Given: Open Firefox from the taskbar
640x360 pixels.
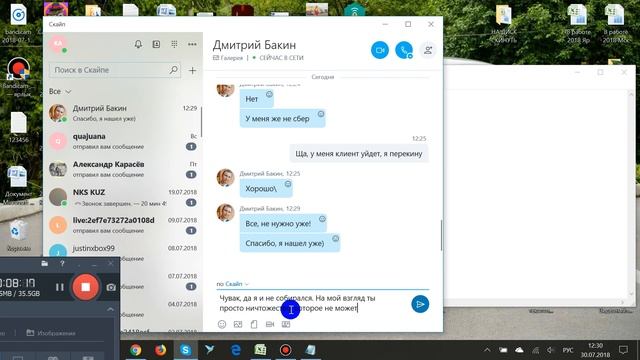Looking at the screenshot, I should coord(160,350).
